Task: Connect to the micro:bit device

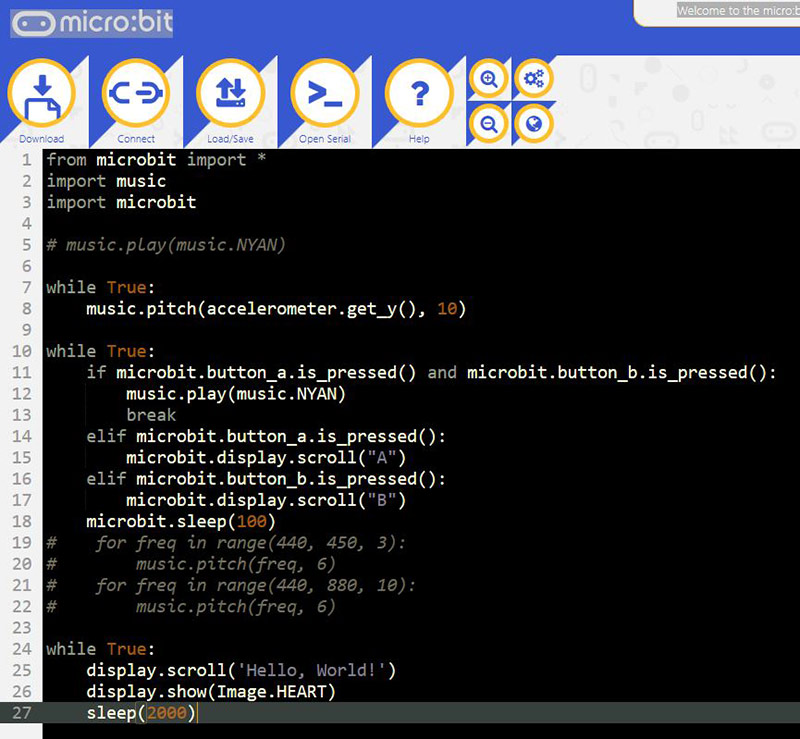Action: (x=136, y=95)
